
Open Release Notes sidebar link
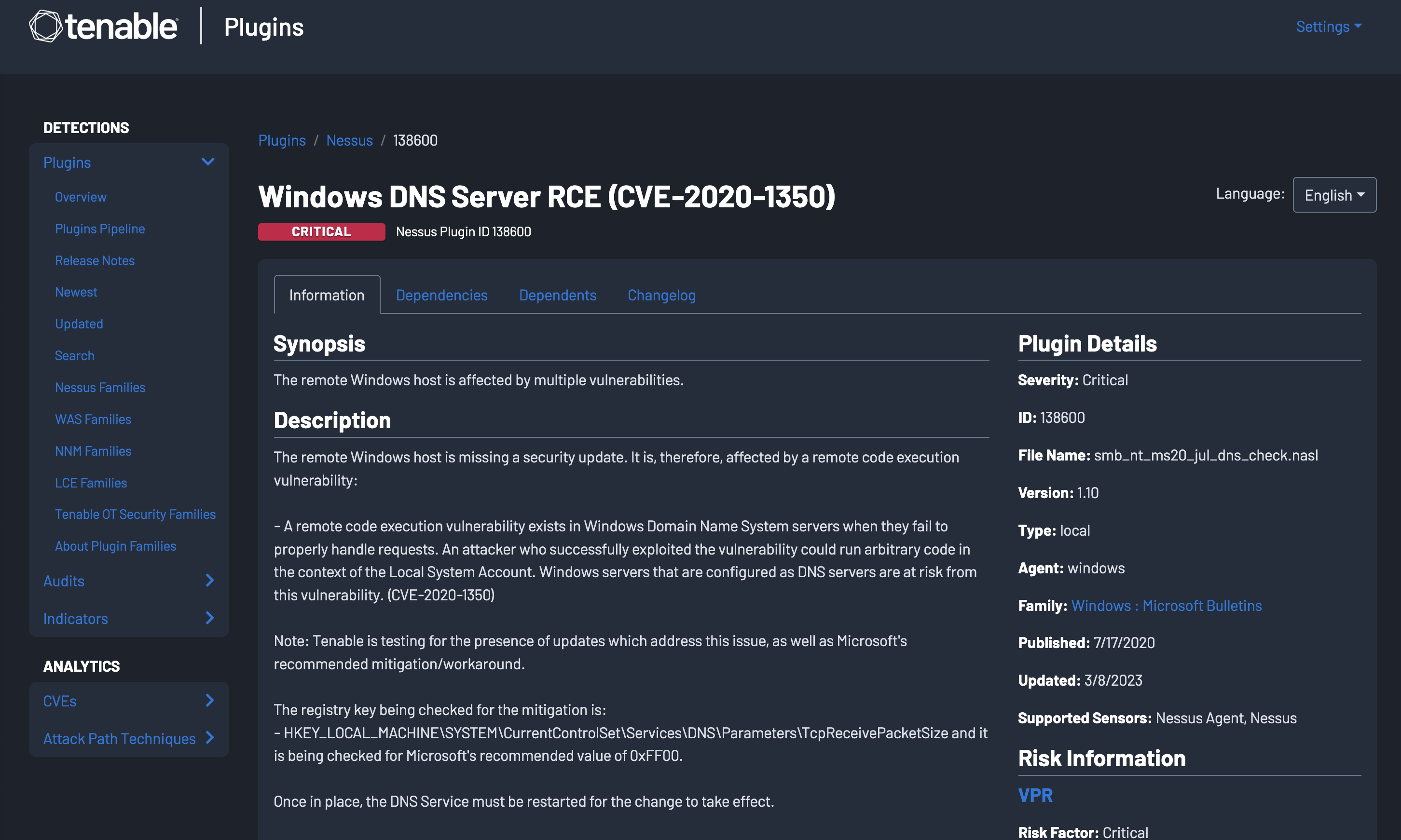[95, 260]
